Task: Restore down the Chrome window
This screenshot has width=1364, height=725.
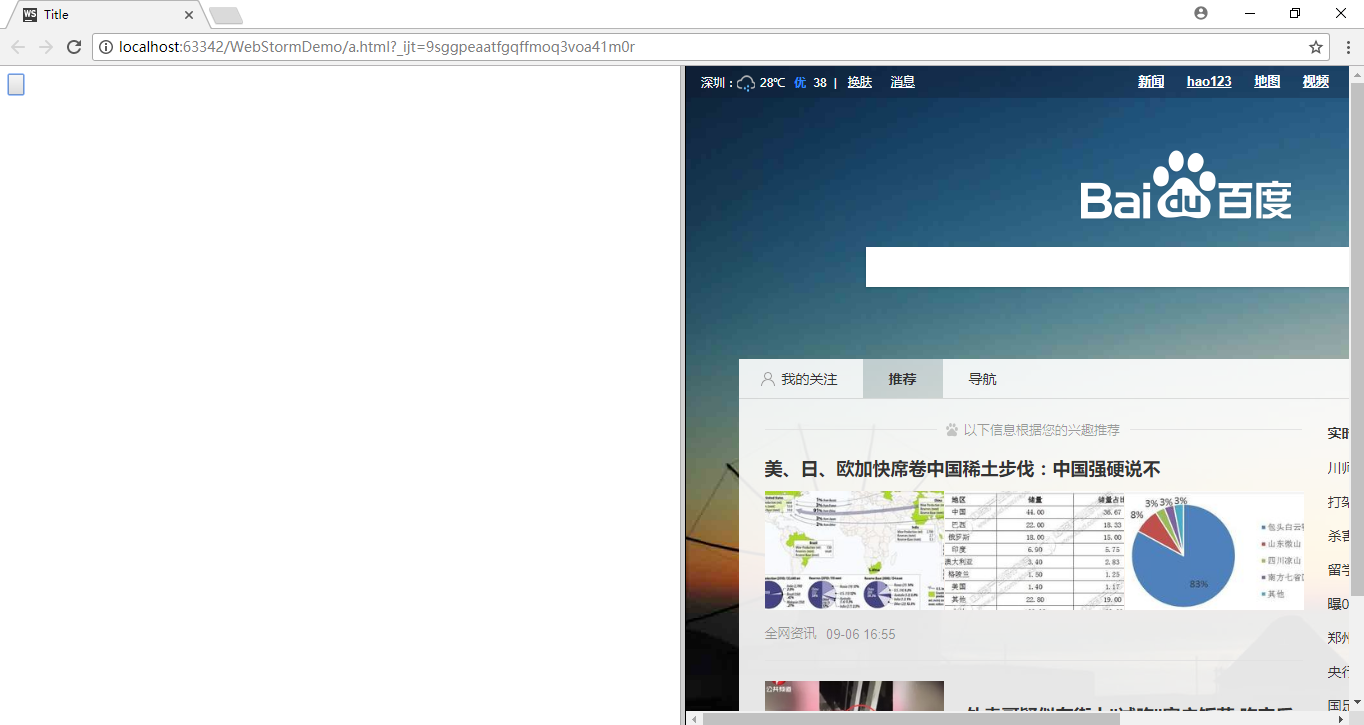Action: coord(1295,13)
